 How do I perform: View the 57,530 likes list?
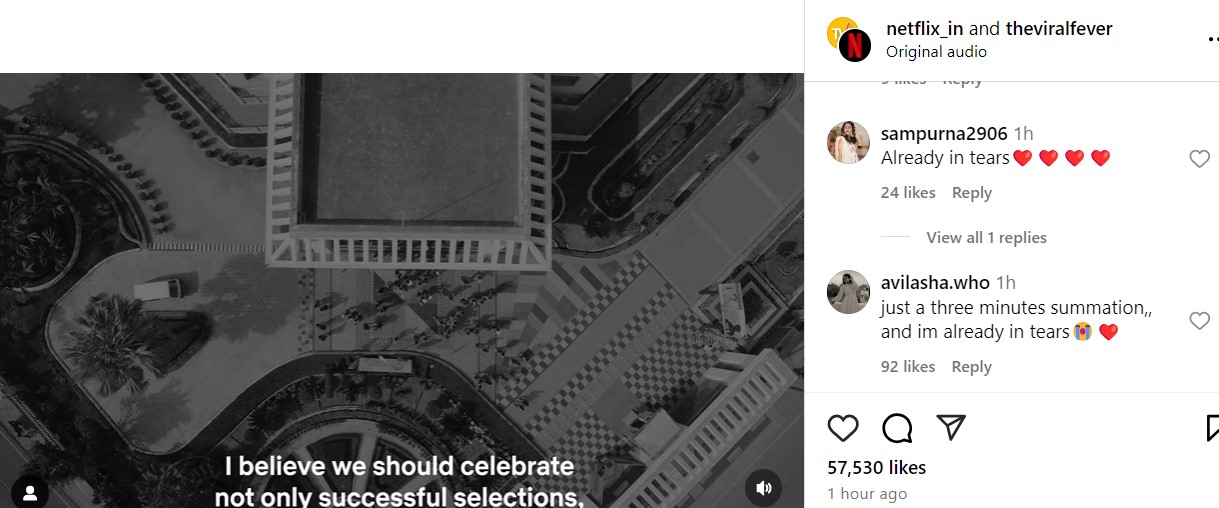click(877, 467)
